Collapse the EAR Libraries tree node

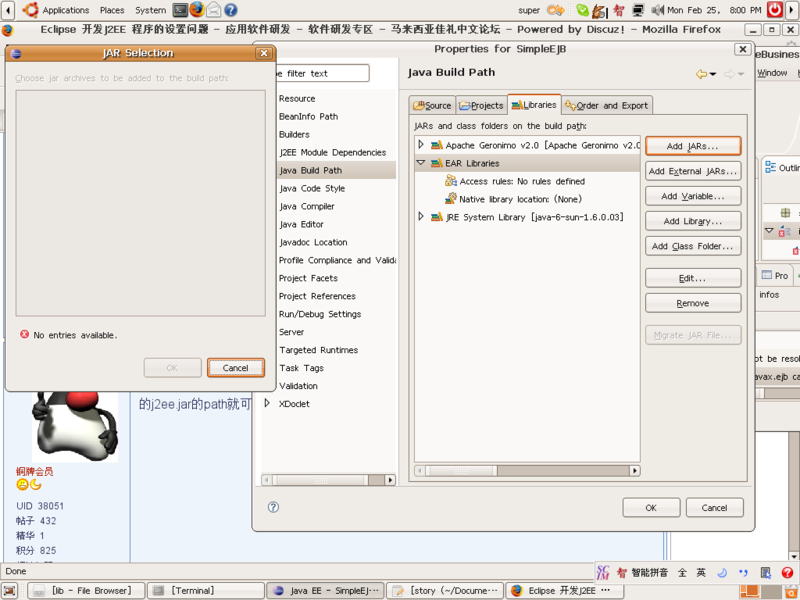point(421,163)
